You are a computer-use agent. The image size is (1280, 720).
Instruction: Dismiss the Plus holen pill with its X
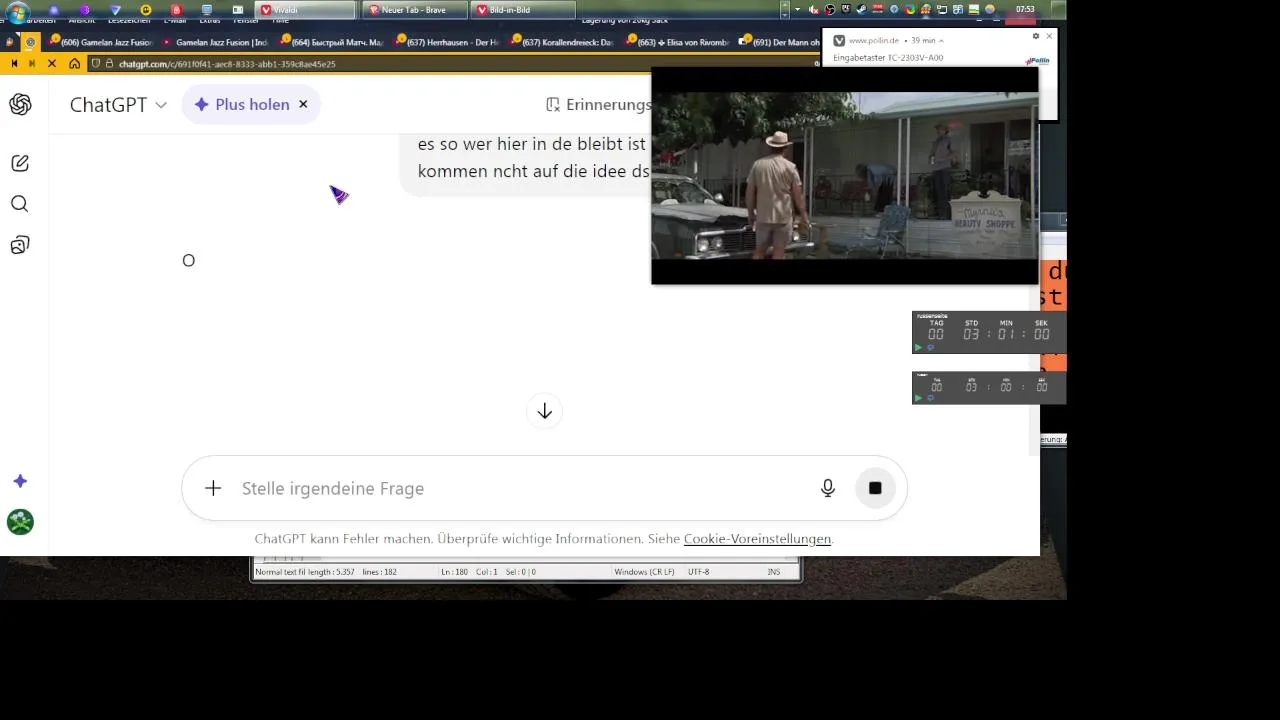point(303,104)
